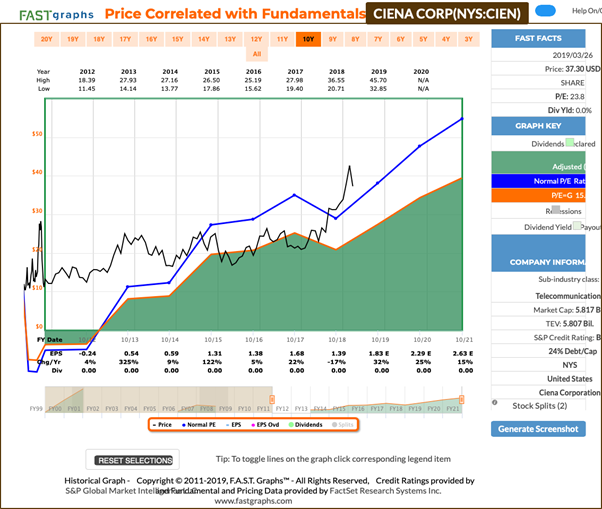Viewport: 602px width, 509px height.
Task: Select the 4Y time range tab
Action: click(446, 39)
